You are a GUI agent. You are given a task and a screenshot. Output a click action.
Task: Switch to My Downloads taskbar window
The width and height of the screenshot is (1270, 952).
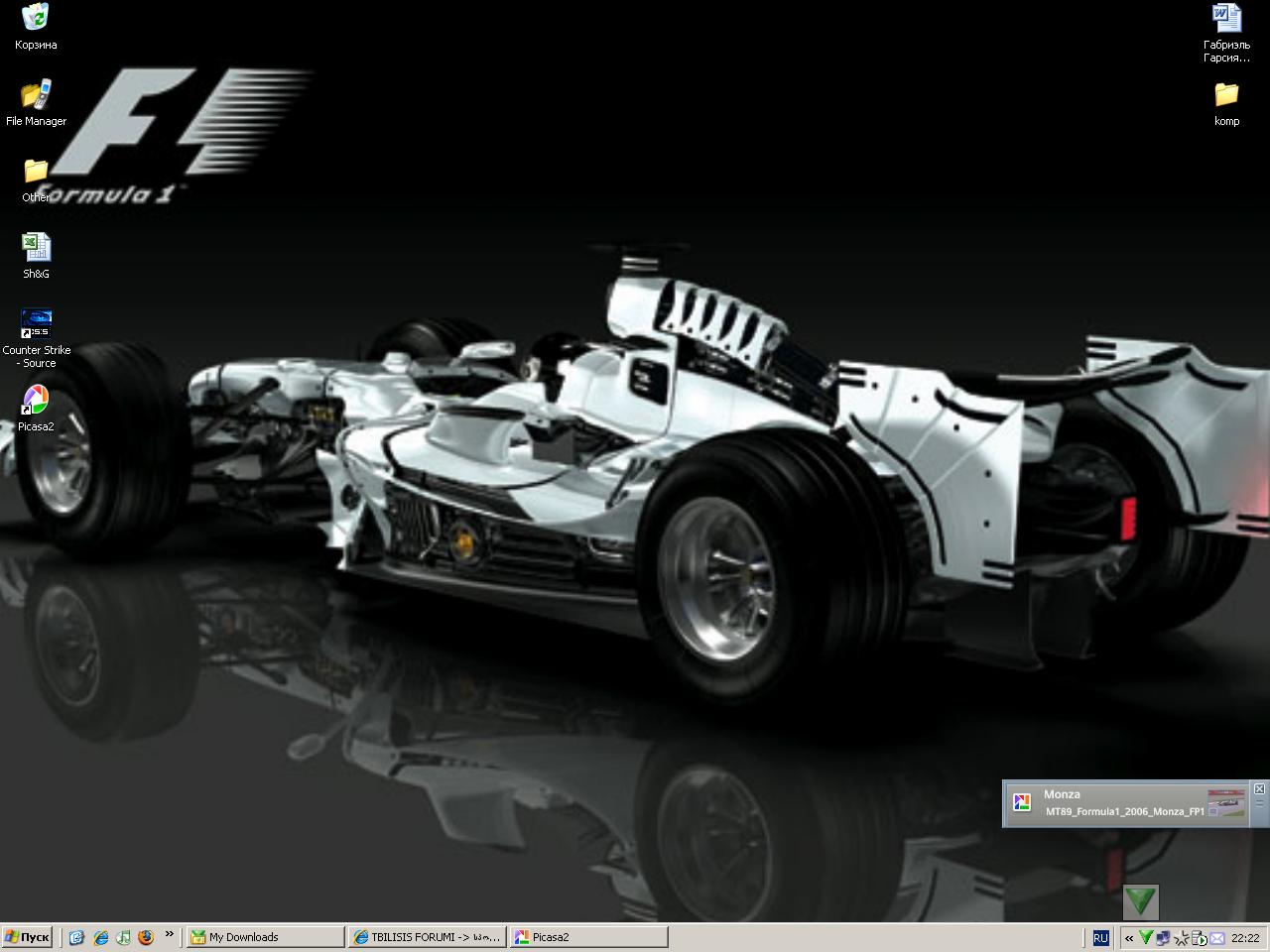click(x=266, y=937)
